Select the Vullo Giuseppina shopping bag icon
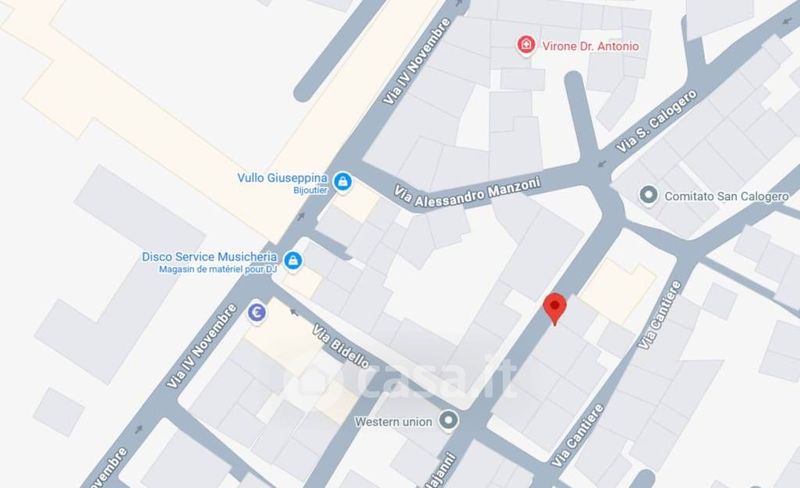This screenshot has height=488, width=800. pyautogui.click(x=342, y=181)
